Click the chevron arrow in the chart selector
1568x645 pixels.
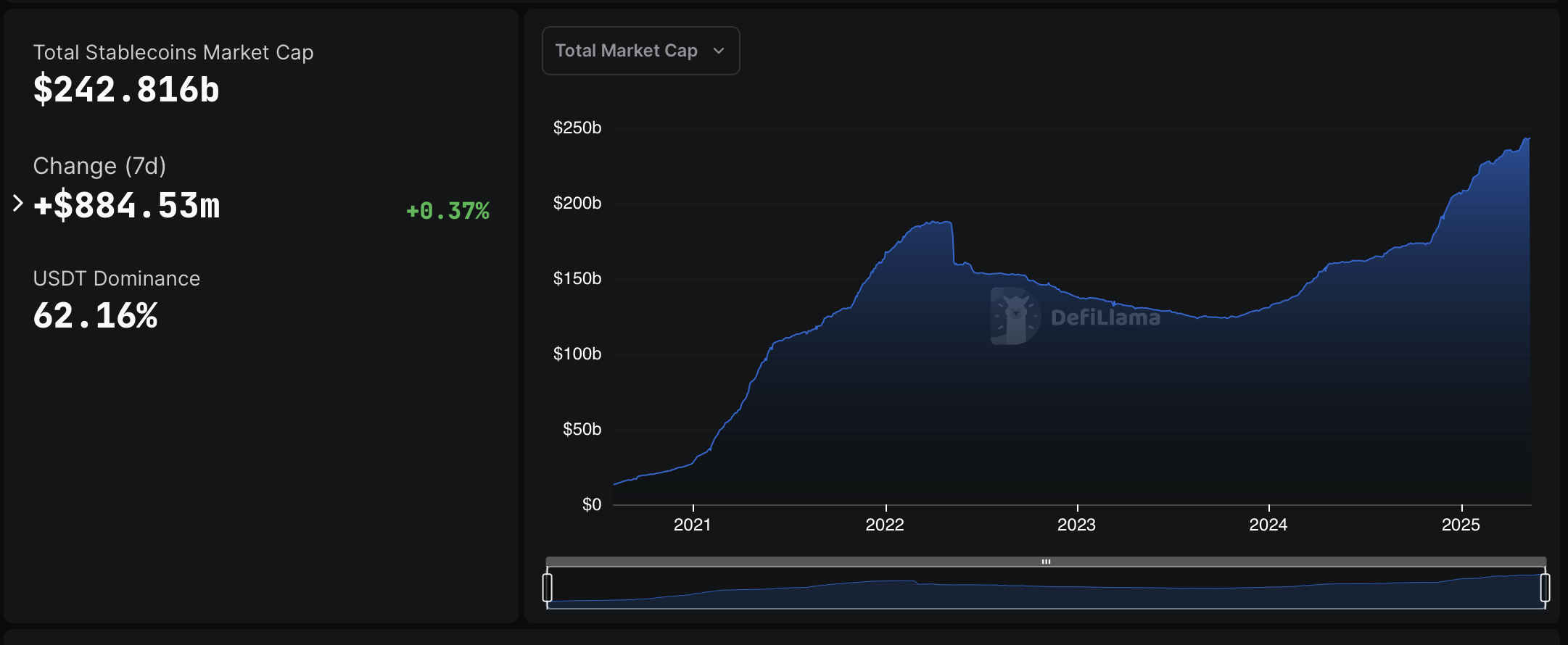[x=719, y=51]
